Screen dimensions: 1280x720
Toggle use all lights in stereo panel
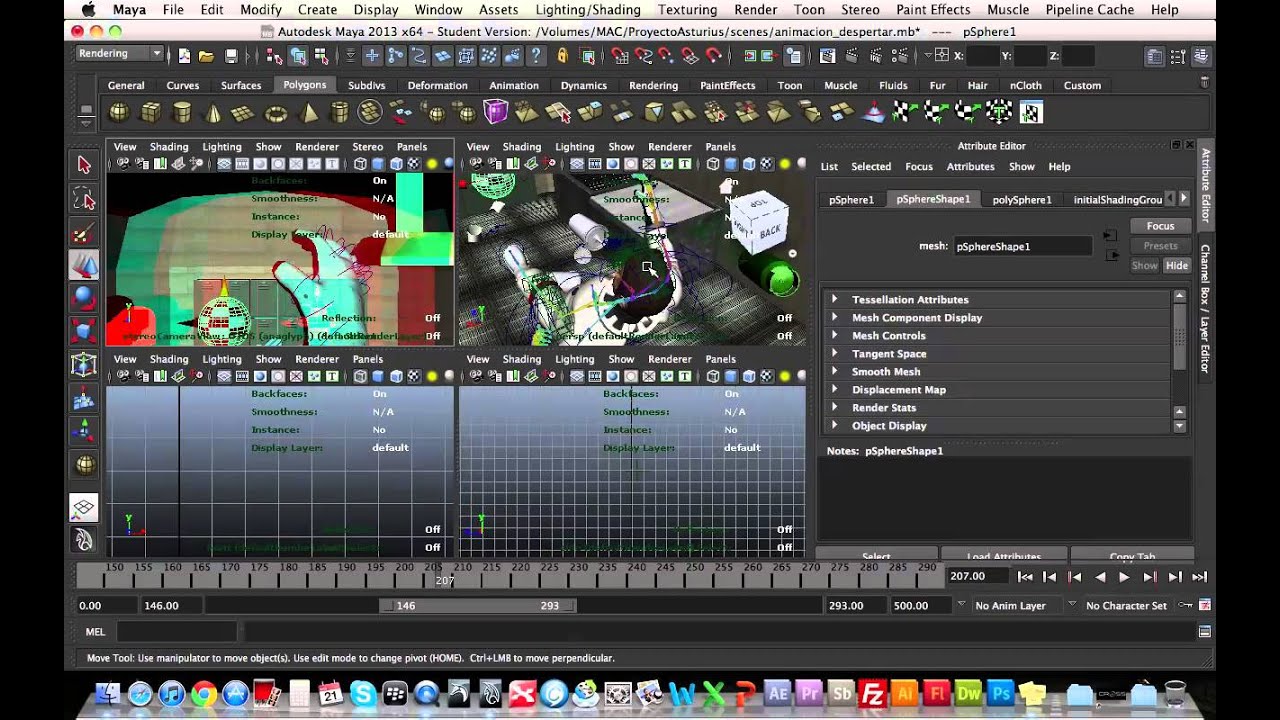[432, 164]
